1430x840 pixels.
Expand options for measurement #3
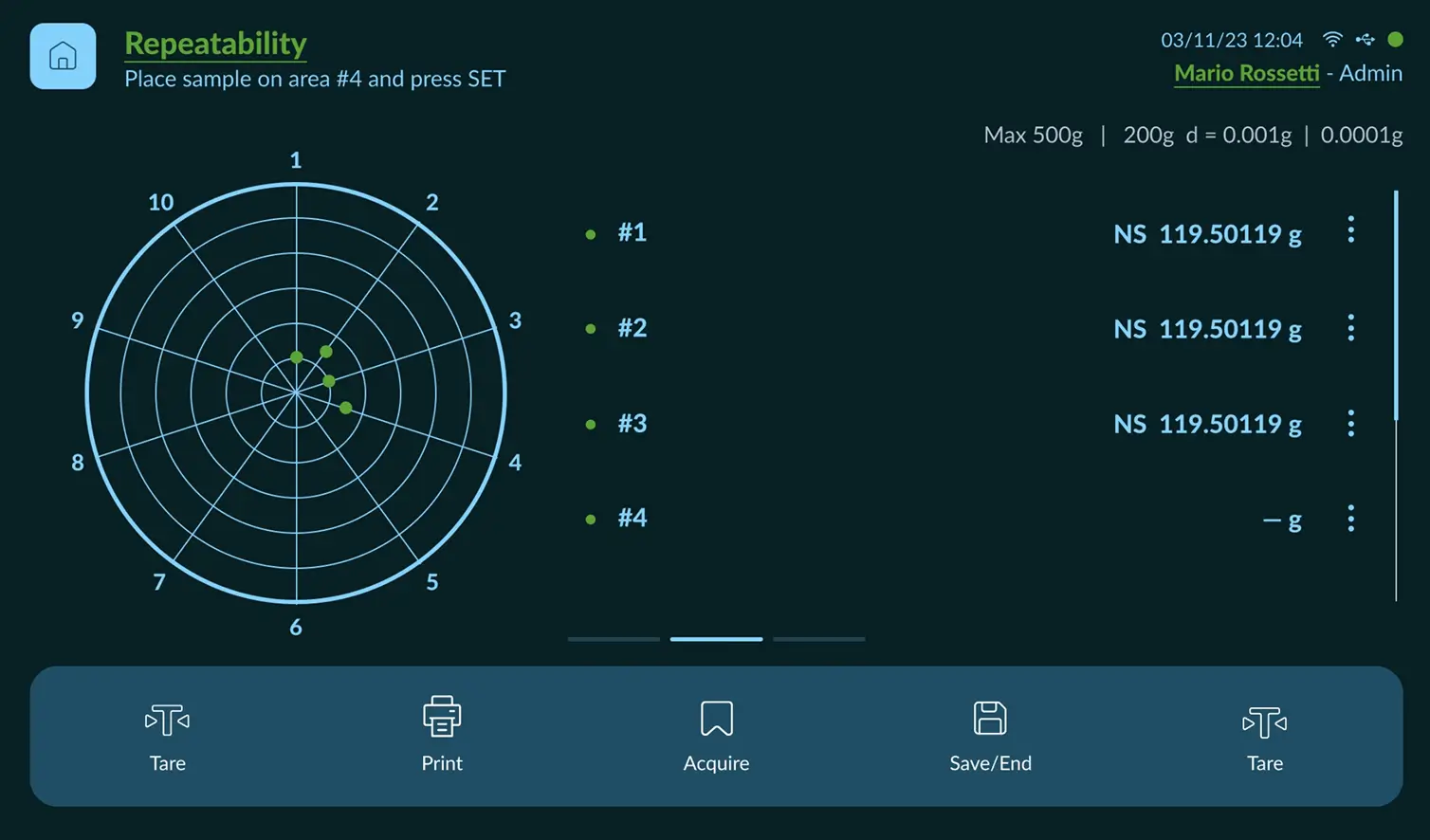tap(1350, 423)
